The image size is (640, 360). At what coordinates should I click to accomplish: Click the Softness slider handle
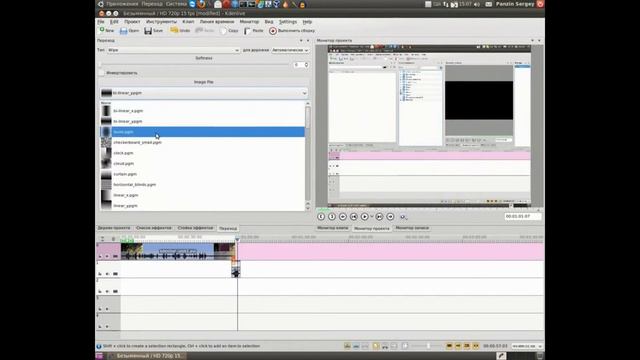pyautogui.click(x=101, y=65)
